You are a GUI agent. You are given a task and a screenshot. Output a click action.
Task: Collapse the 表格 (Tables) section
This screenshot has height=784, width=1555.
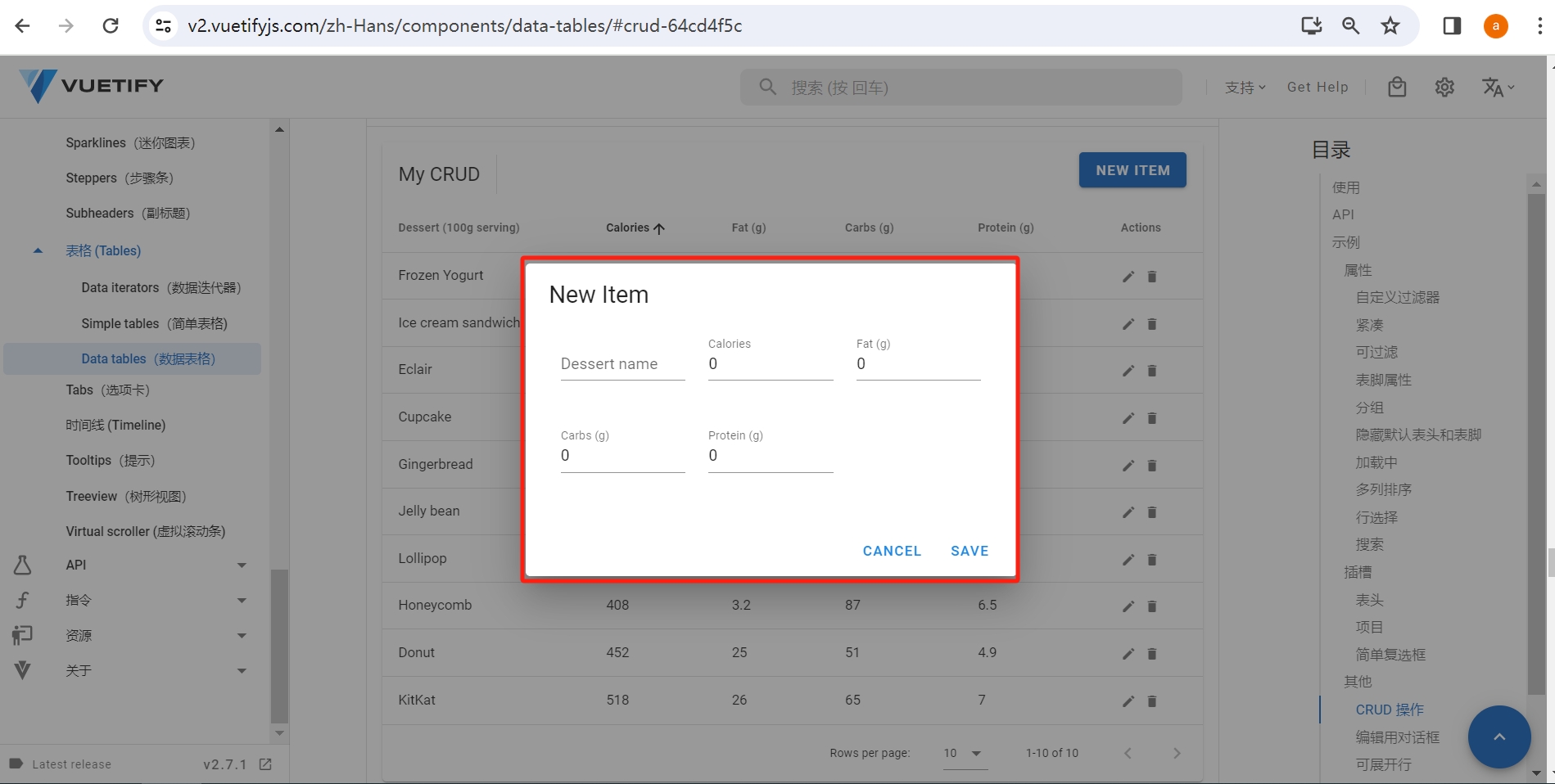tap(104, 250)
